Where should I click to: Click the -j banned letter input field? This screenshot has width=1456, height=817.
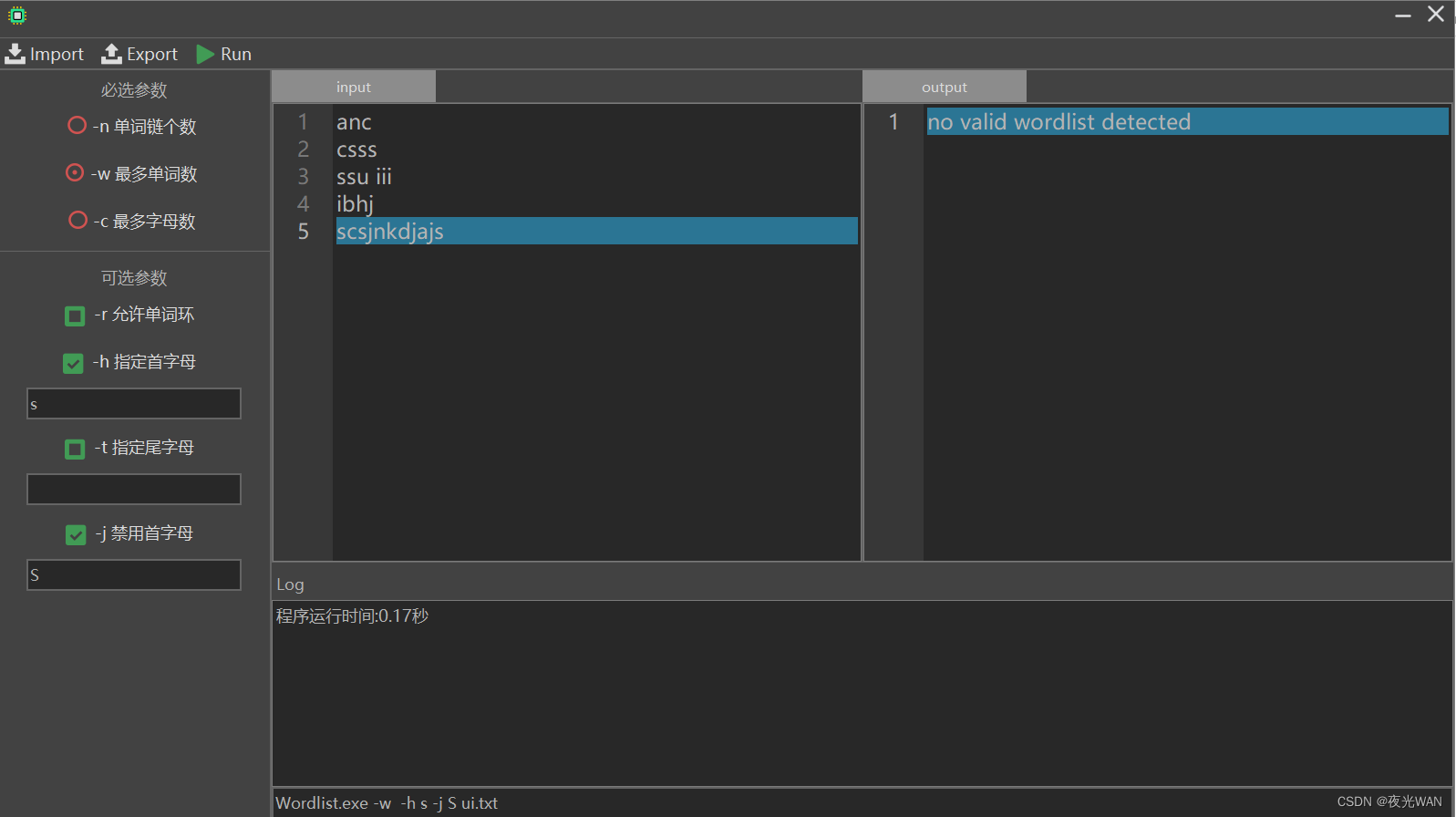(x=134, y=574)
